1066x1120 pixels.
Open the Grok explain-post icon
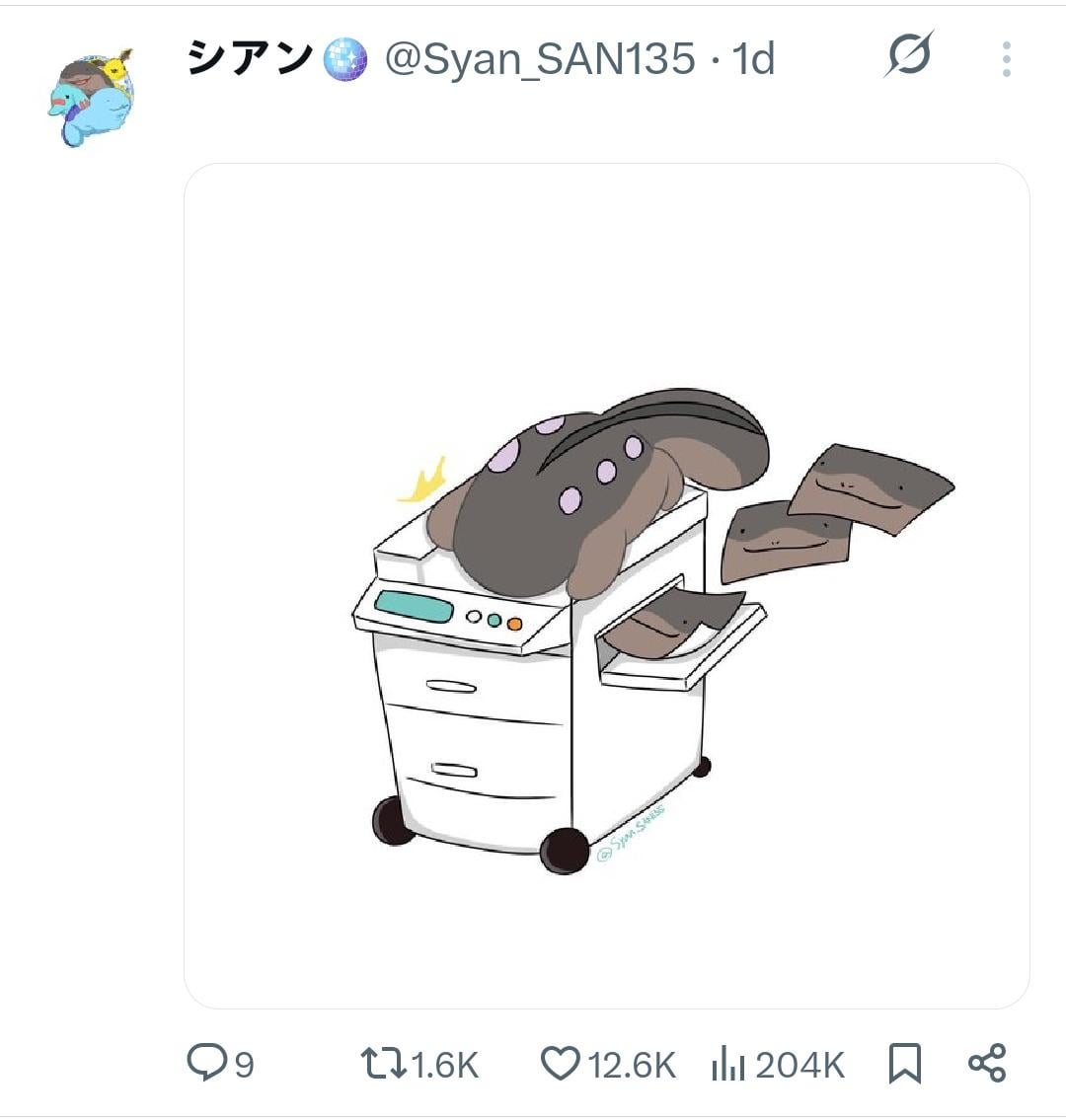[x=909, y=54]
